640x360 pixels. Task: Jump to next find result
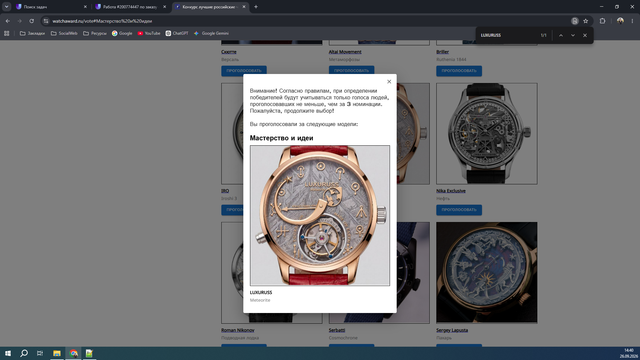pos(573,35)
